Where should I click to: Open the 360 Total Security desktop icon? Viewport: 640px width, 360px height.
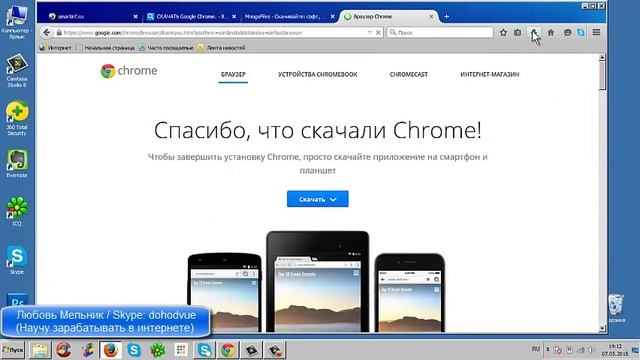click(17, 118)
